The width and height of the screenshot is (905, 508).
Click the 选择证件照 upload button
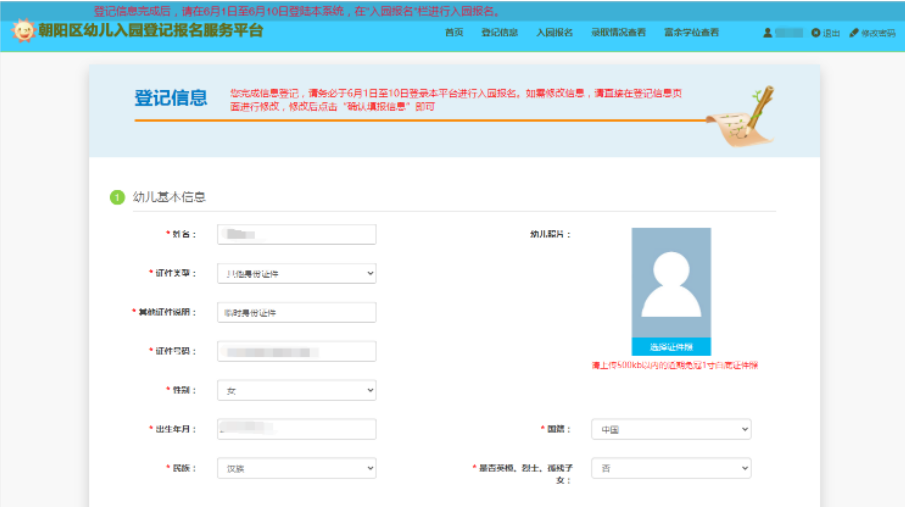671,347
